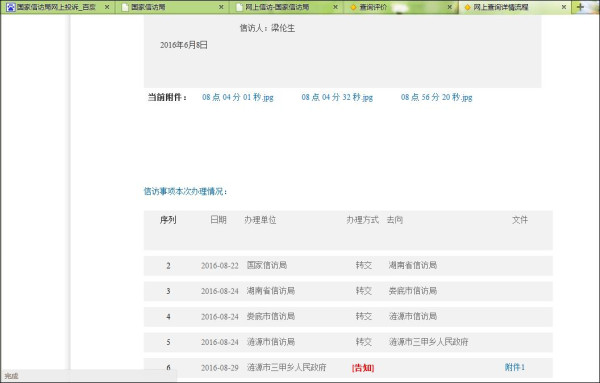The image size is (600, 383).
Task: Select the 网上查询详情流程 tab
Action: tap(515, 7)
